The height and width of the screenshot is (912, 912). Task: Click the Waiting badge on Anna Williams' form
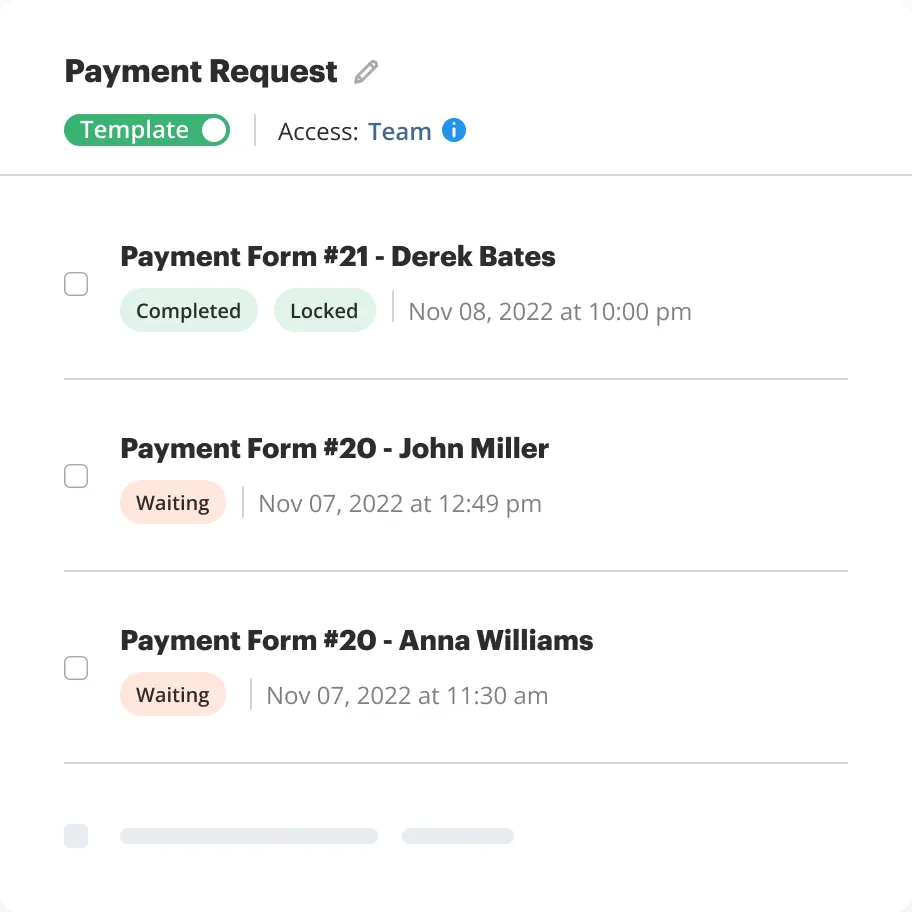172,694
